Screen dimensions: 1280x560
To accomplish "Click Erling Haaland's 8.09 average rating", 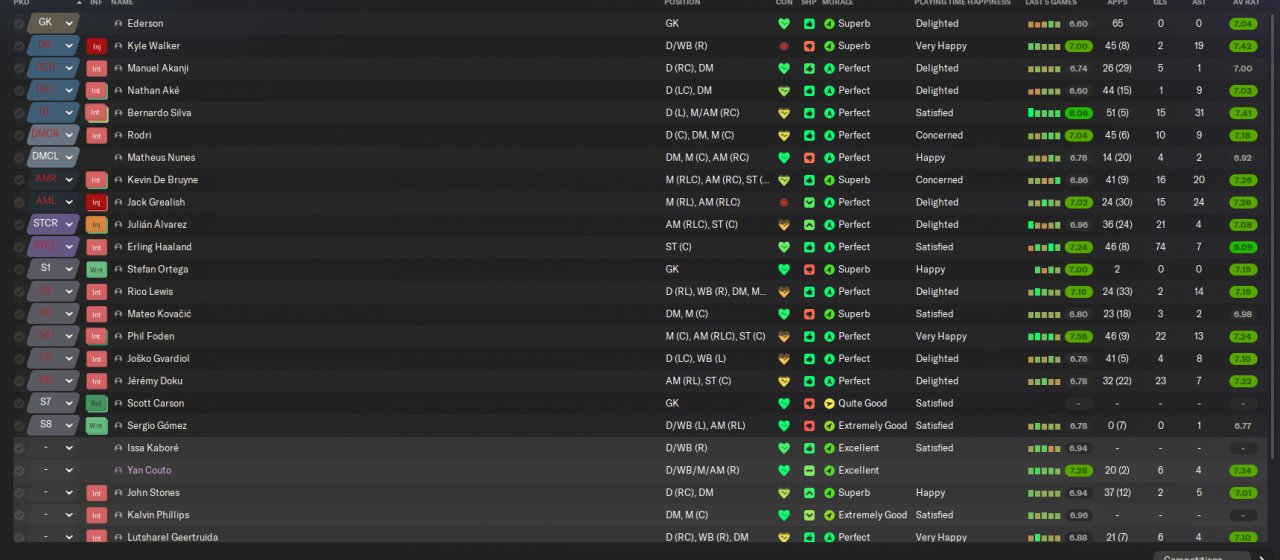I will (x=1243, y=247).
